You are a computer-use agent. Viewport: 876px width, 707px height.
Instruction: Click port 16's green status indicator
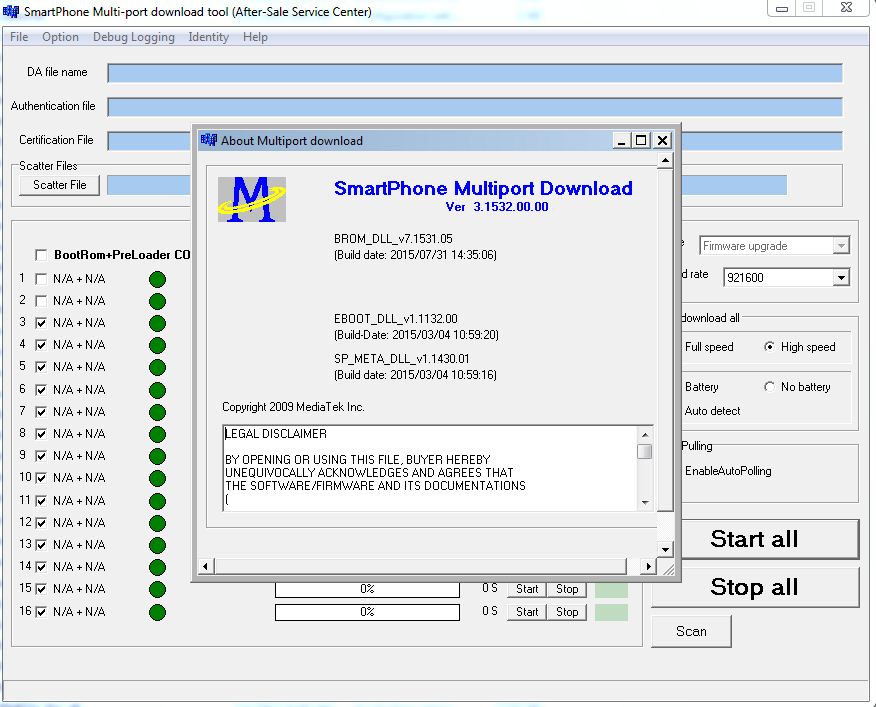click(x=157, y=611)
